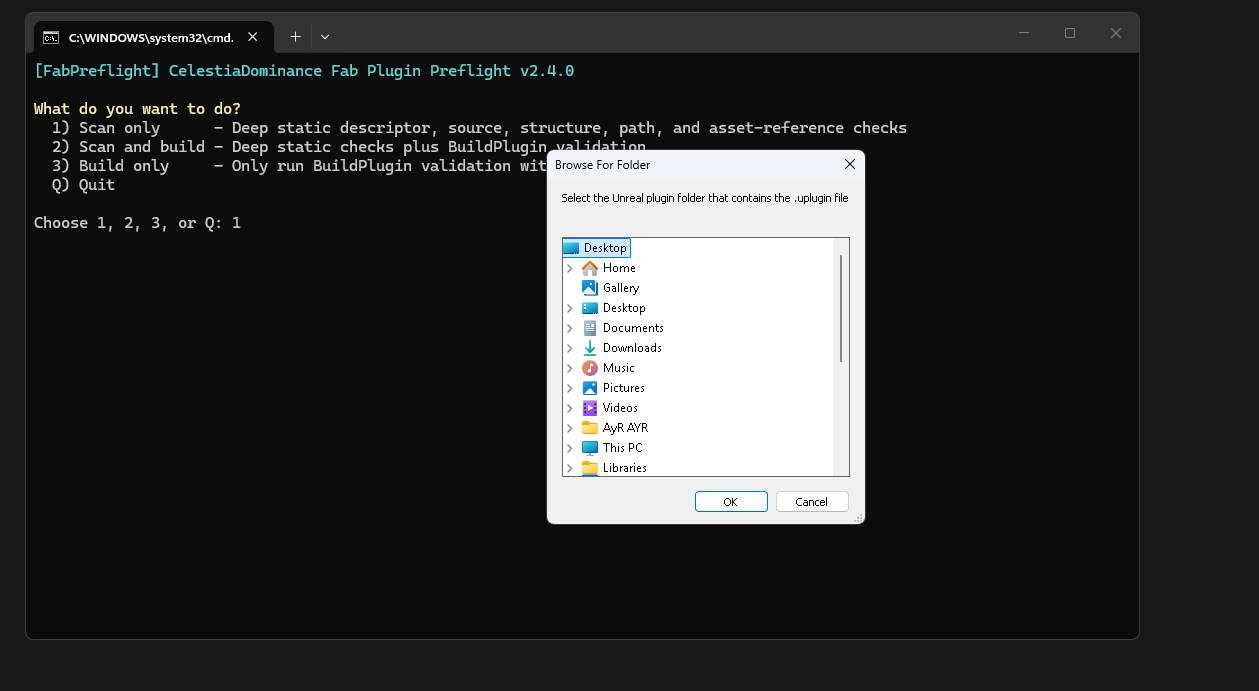The width and height of the screenshot is (1259, 691).
Task: Expand the This PC node chevron
Action: (570, 448)
